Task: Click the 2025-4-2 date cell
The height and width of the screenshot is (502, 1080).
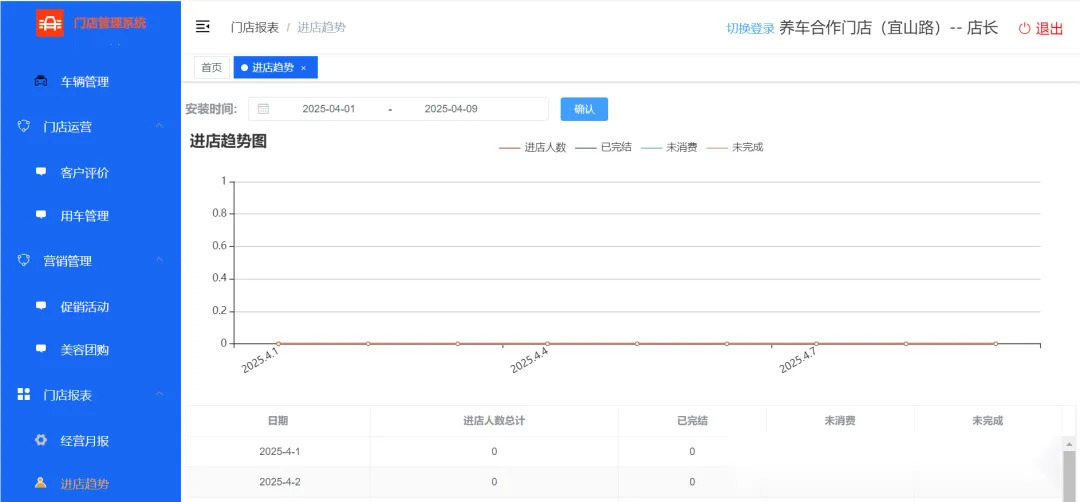Action: click(x=279, y=482)
